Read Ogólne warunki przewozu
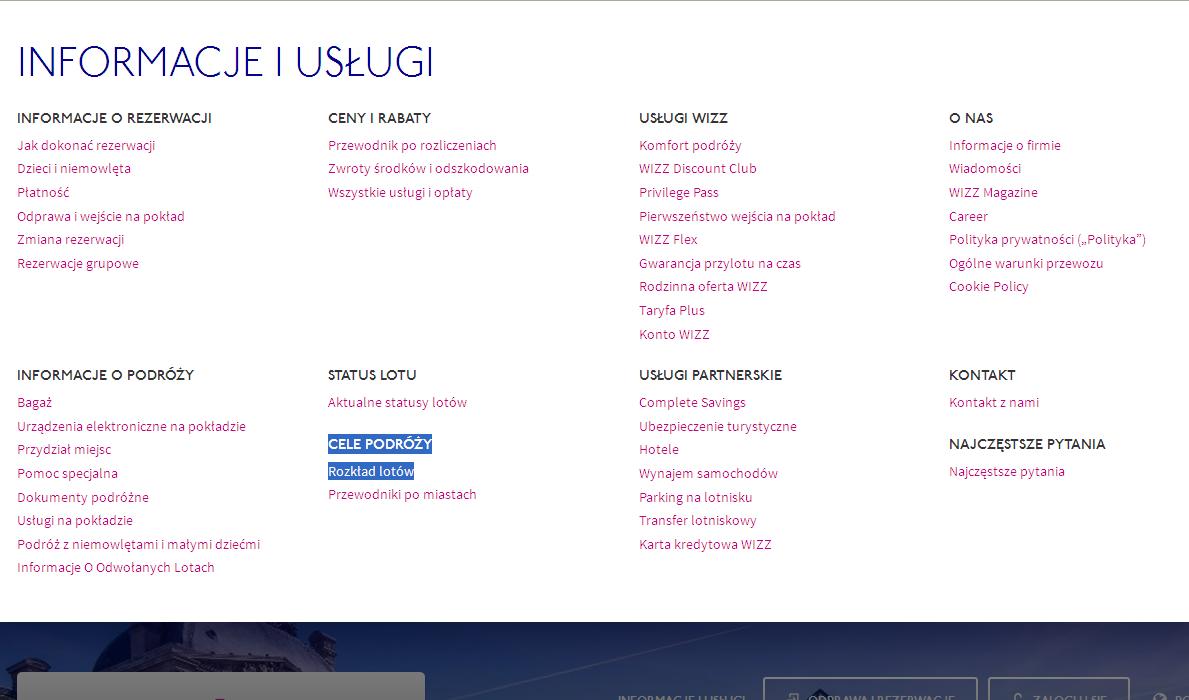 pos(1026,263)
